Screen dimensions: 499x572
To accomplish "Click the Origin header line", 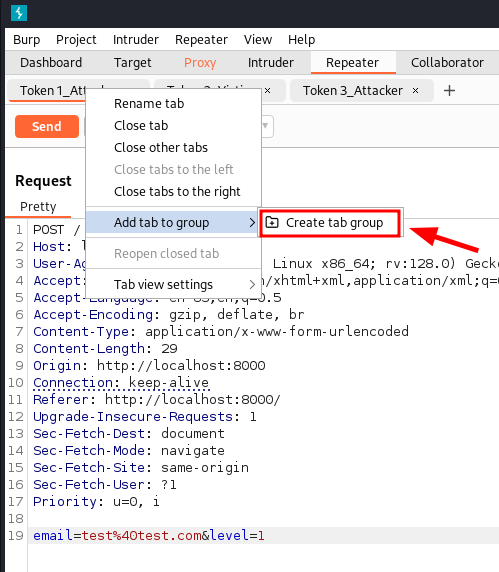I will pyautogui.click(x=149, y=366).
